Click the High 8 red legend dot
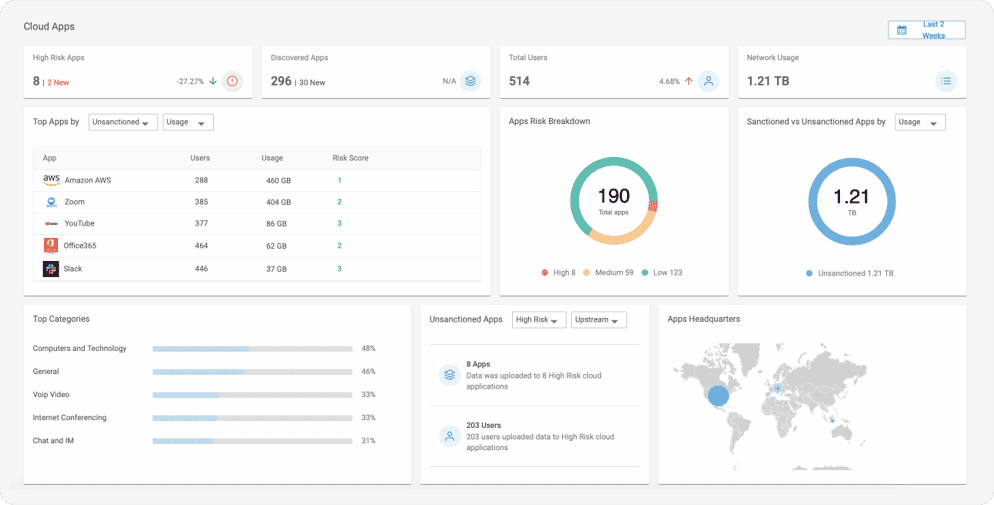Image resolution: width=994 pixels, height=505 pixels. (x=545, y=273)
